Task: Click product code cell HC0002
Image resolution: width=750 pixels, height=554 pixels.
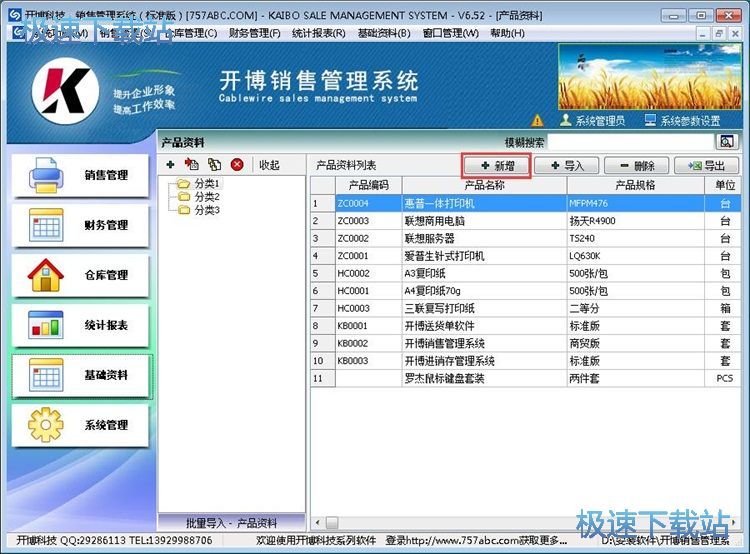Action: [368, 273]
